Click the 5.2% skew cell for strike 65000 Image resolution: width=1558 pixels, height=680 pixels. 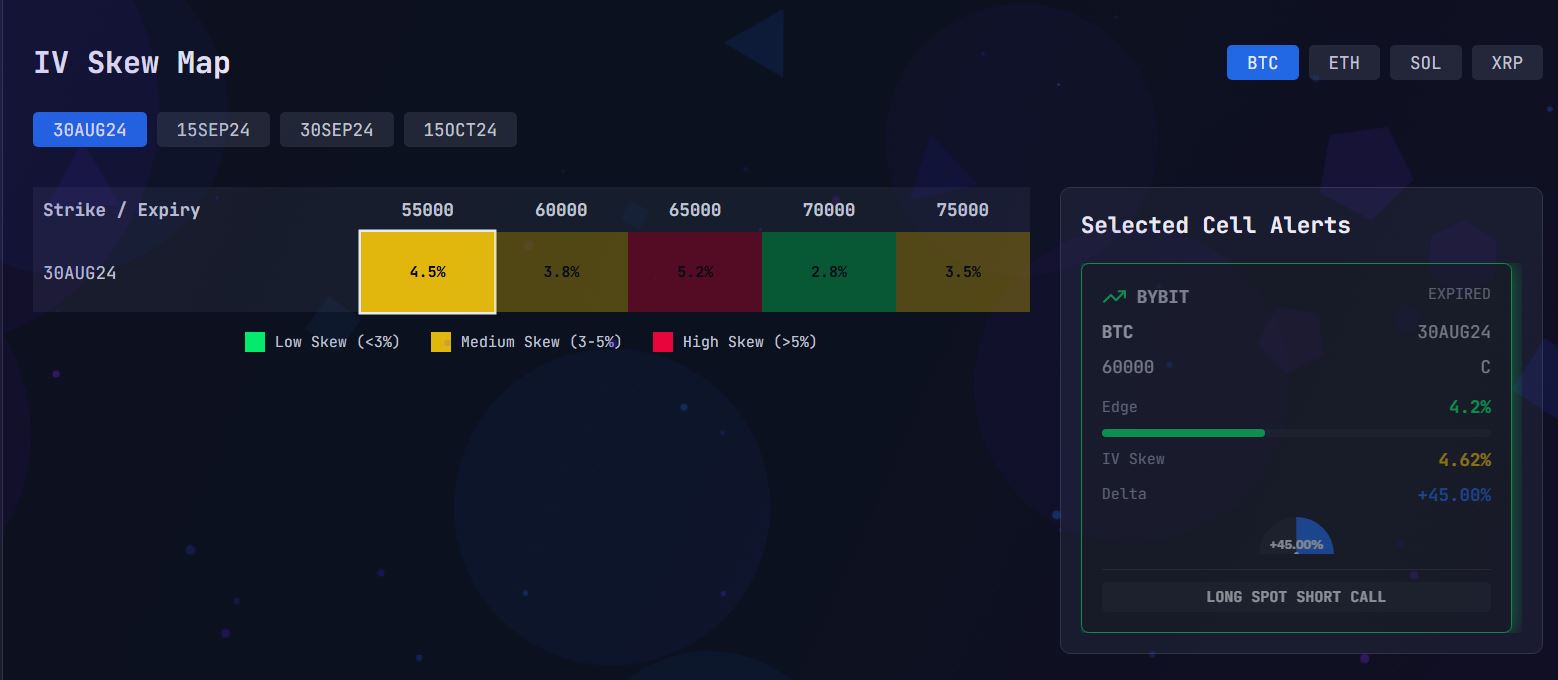695,272
